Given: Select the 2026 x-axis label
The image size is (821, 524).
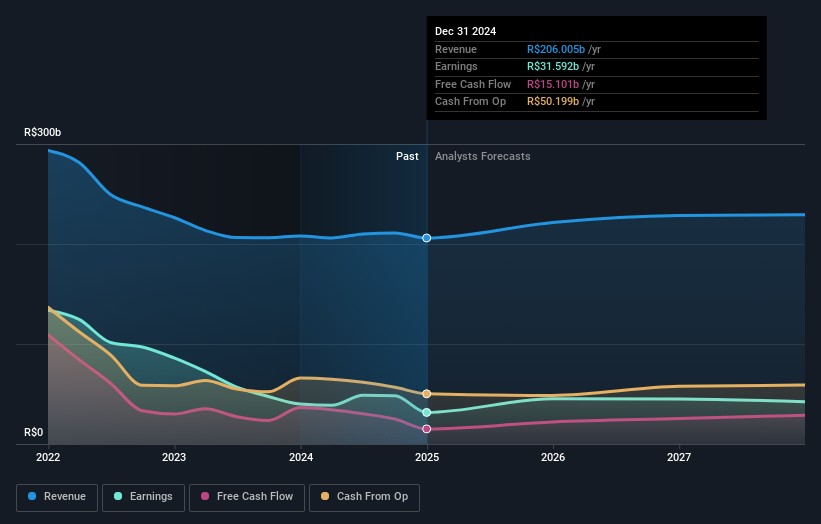Looking at the screenshot, I should pos(553,457).
